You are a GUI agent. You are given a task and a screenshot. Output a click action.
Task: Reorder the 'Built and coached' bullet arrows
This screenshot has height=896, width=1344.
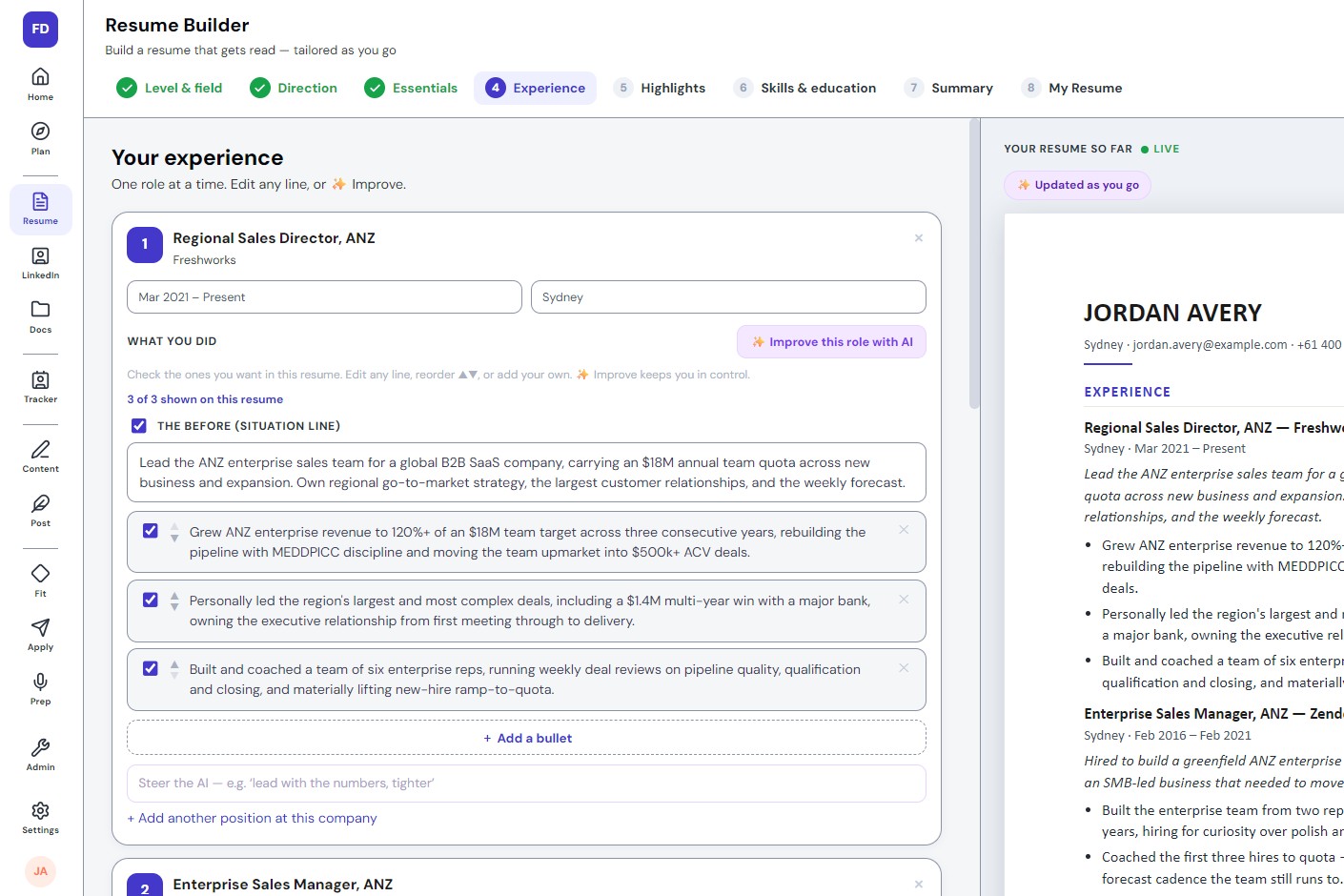click(x=174, y=670)
